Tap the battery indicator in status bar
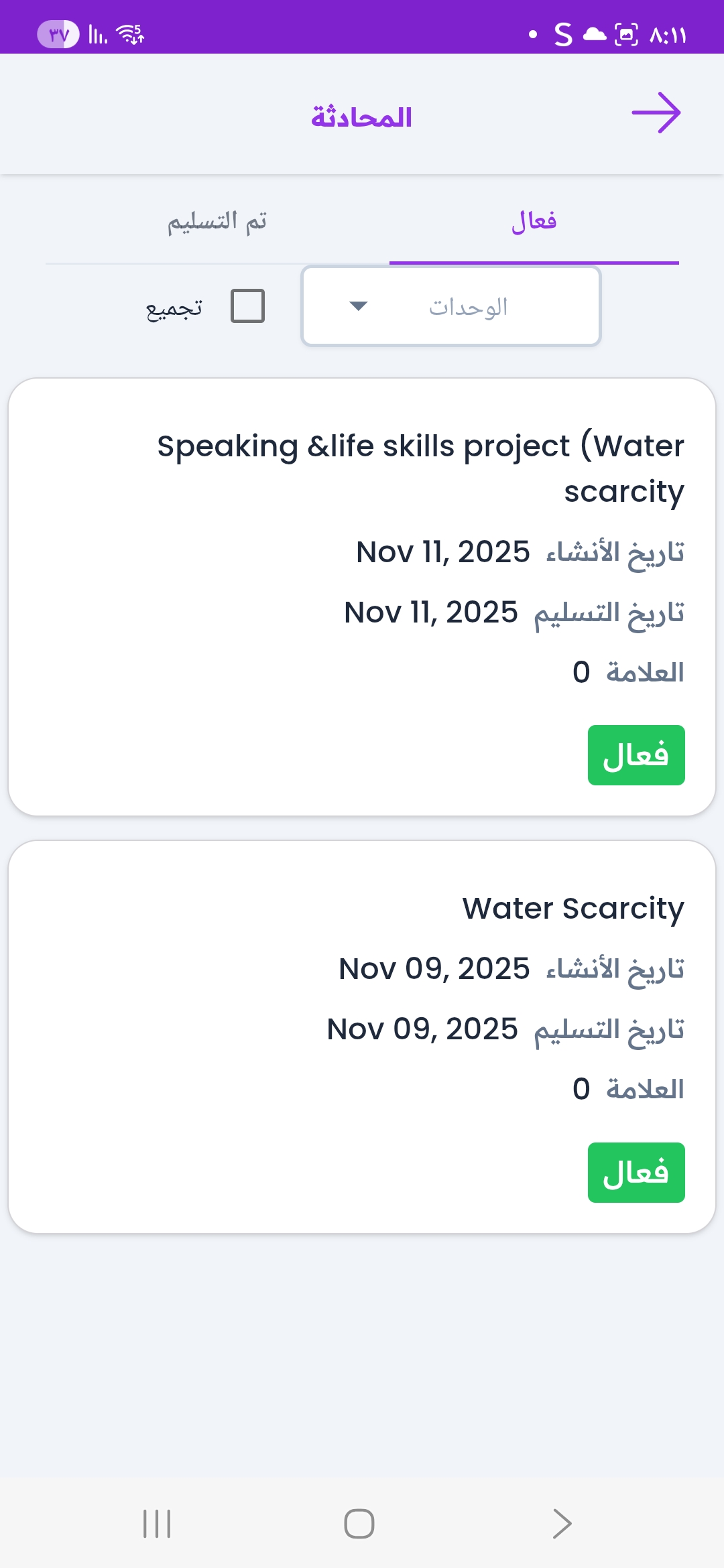724x1568 pixels. point(58,34)
